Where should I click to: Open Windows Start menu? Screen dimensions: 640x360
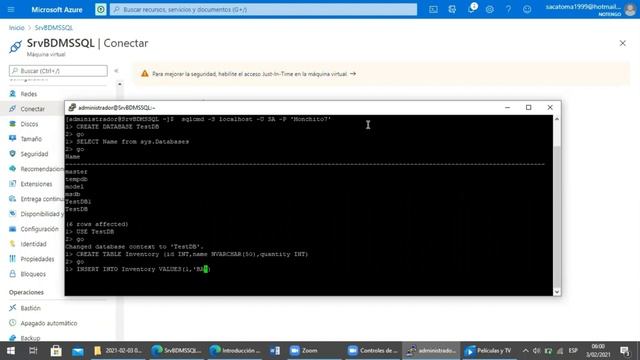click(x=11, y=351)
